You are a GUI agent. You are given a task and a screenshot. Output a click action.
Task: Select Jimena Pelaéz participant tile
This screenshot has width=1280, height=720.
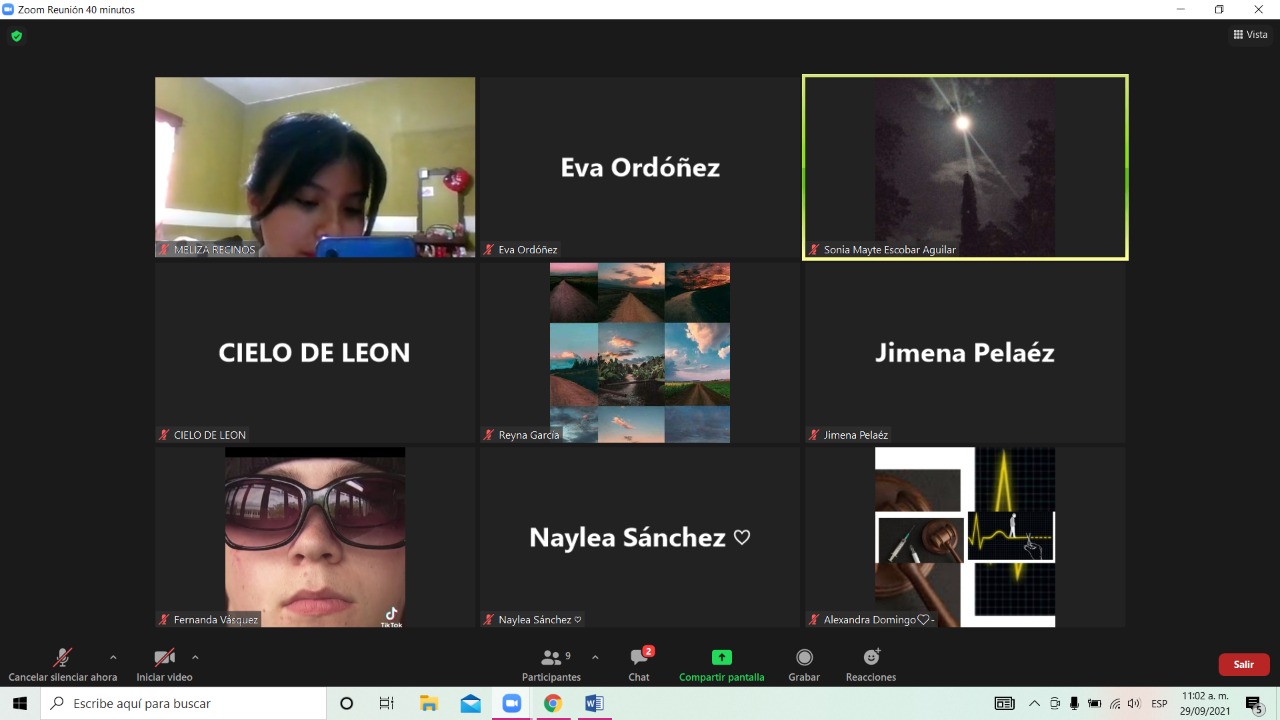(x=965, y=352)
